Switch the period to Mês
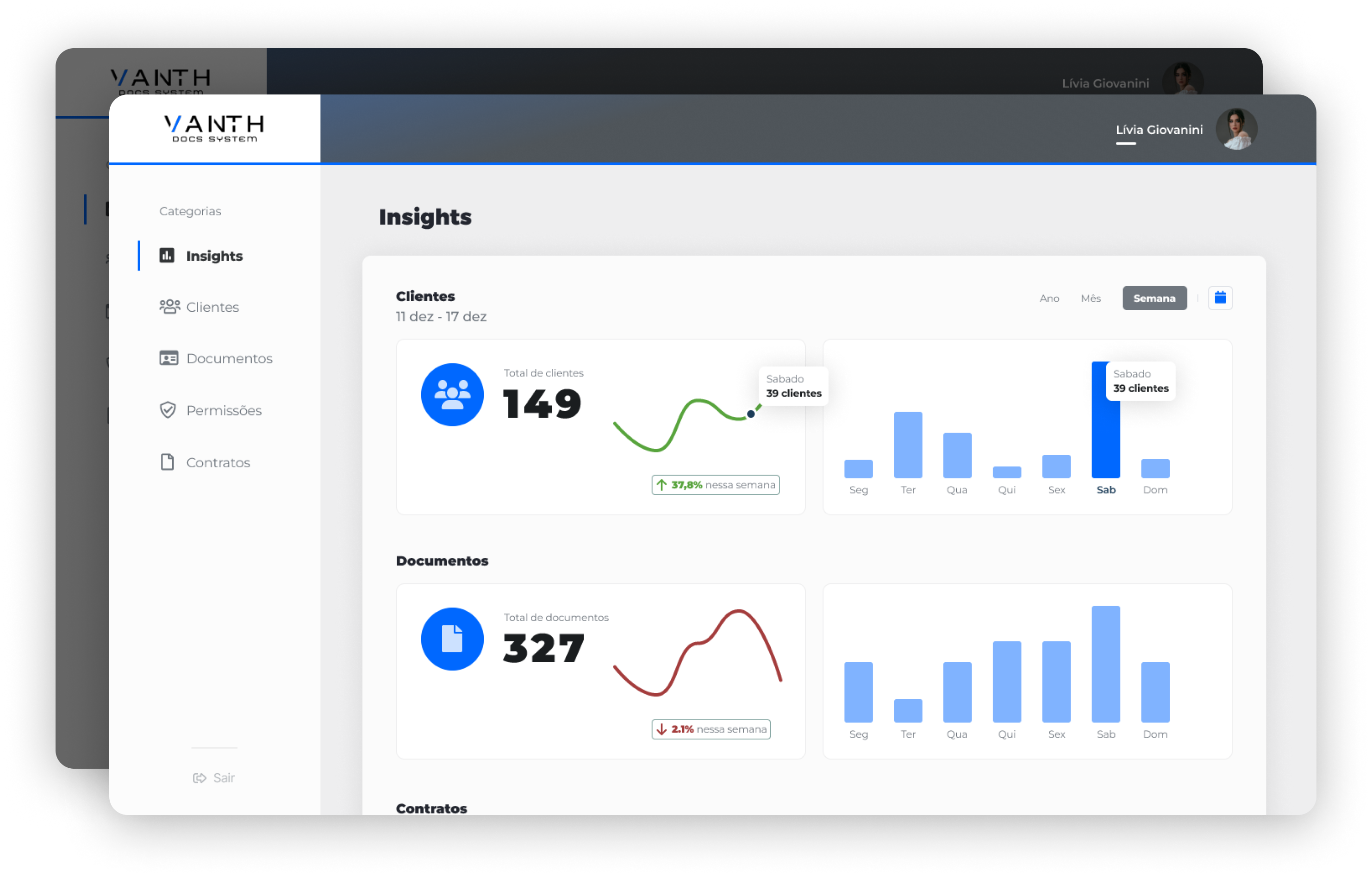Viewport: 1372px width, 878px height. click(x=1091, y=298)
